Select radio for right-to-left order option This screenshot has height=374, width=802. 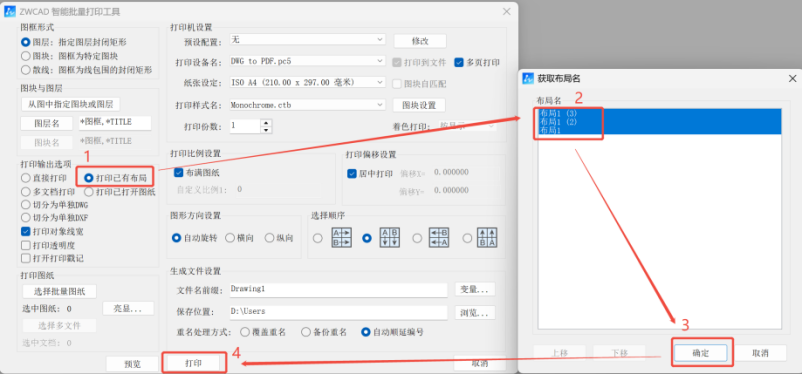[x=417, y=238]
